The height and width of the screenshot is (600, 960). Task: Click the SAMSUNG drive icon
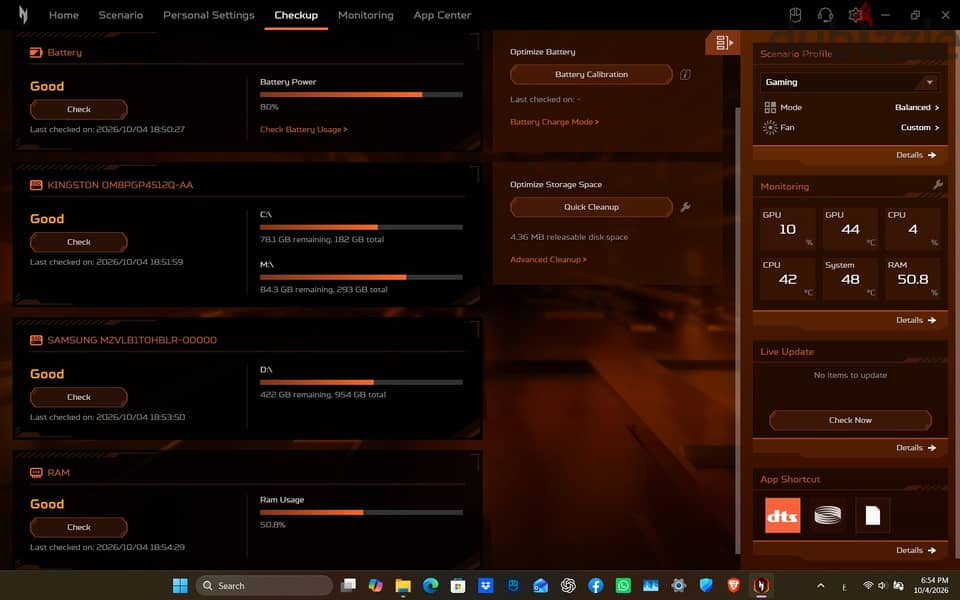tap(36, 340)
